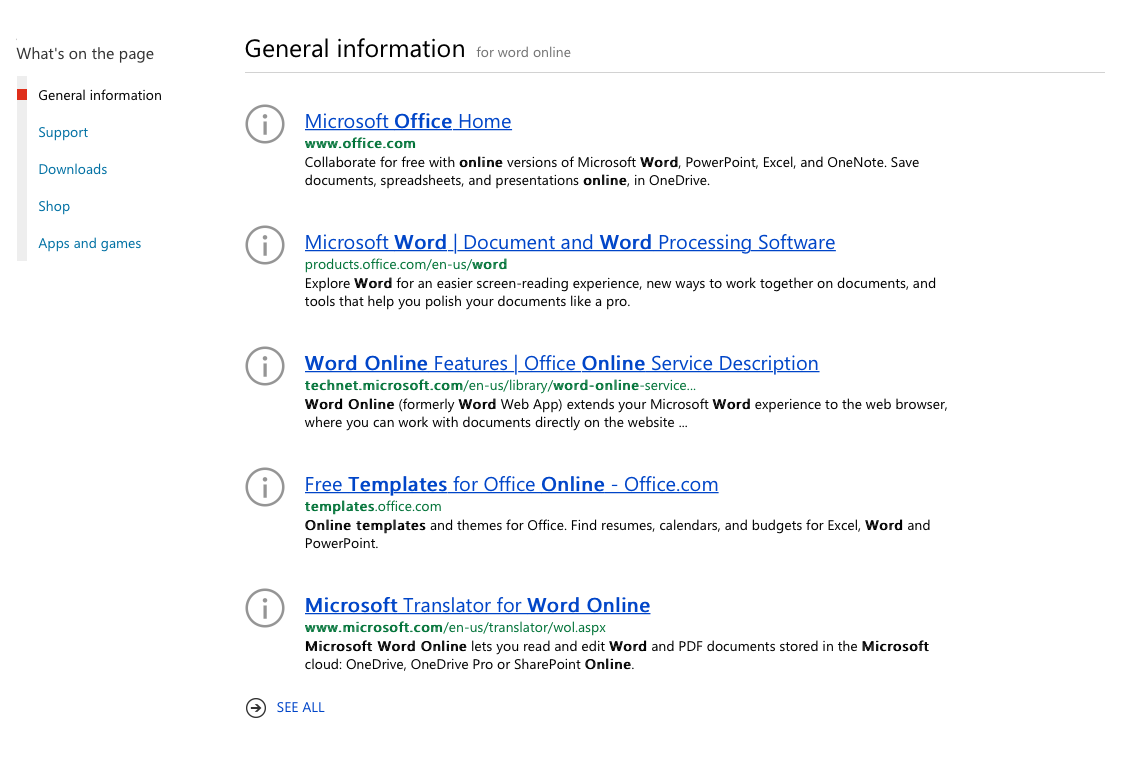Viewport: 1126px width, 784px height.
Task: Click the info icon beside Word Online Features
Action: pos(265,365)
